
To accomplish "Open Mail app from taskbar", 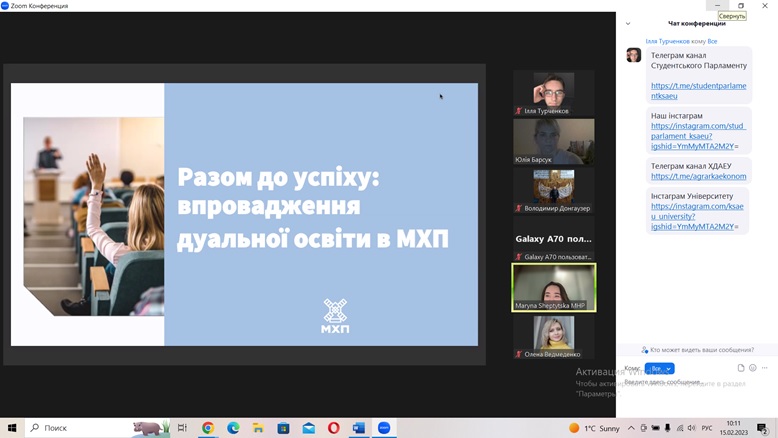I will [x=309, y=428].
